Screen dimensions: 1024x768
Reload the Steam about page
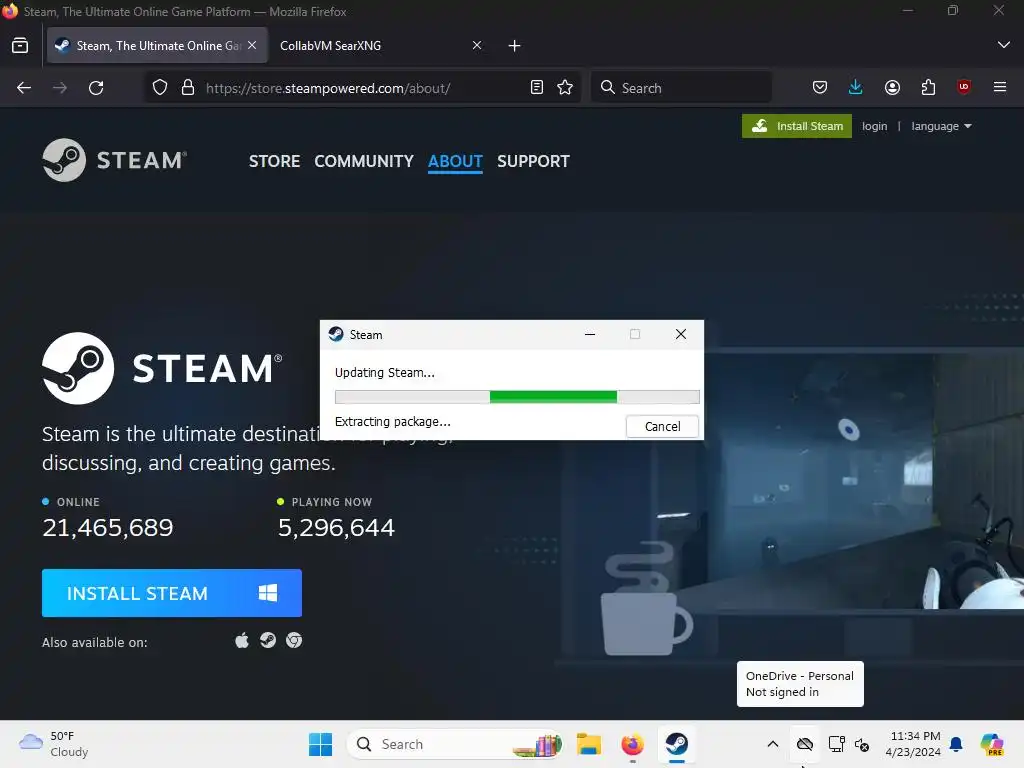click(96, 88)
